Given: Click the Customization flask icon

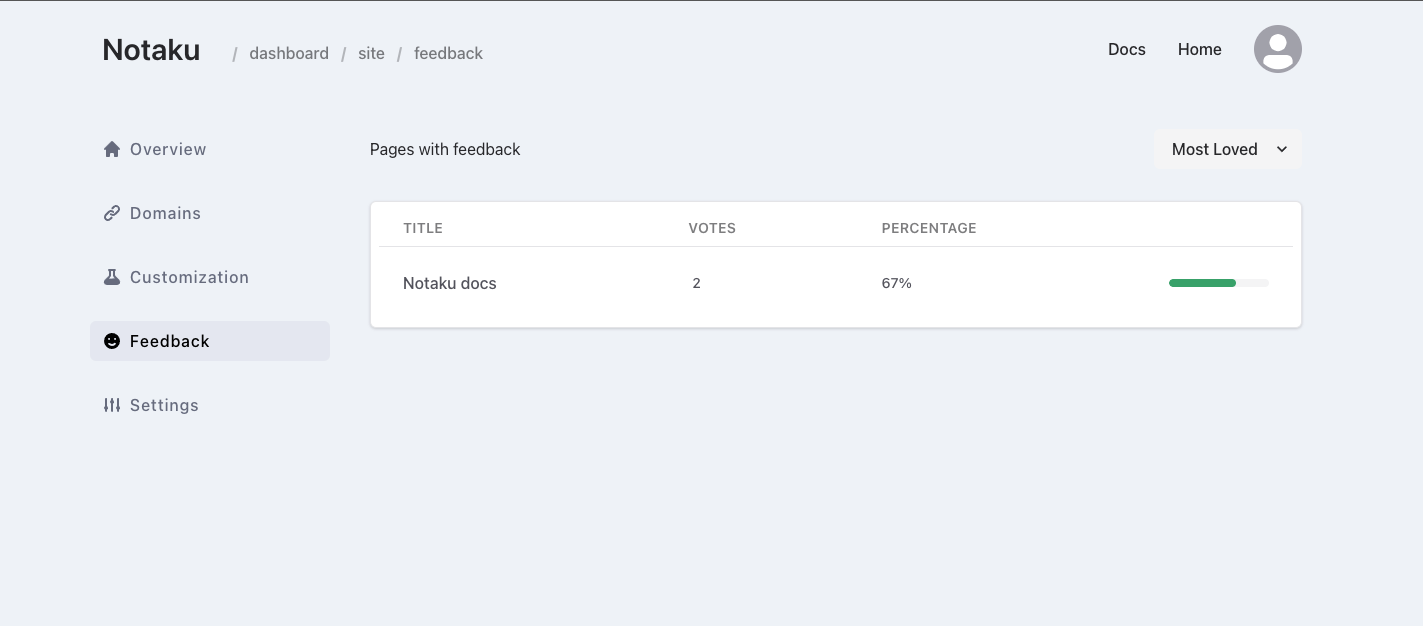Looking at the screenshot, I should pos(112,277).
